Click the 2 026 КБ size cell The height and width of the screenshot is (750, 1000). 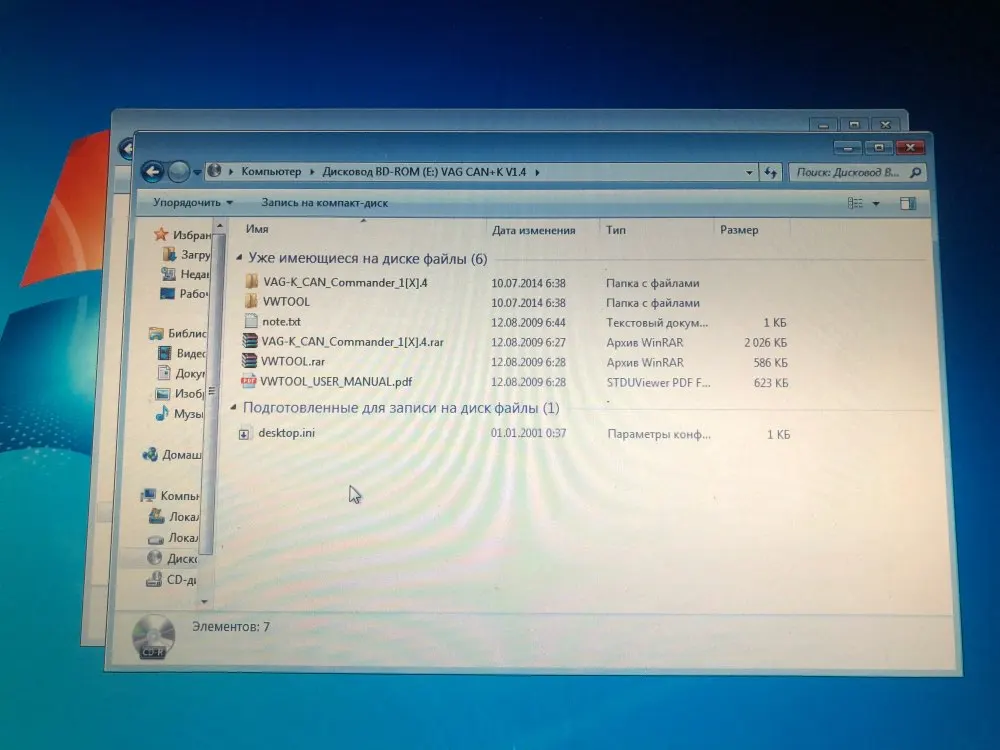coord(765,342)
